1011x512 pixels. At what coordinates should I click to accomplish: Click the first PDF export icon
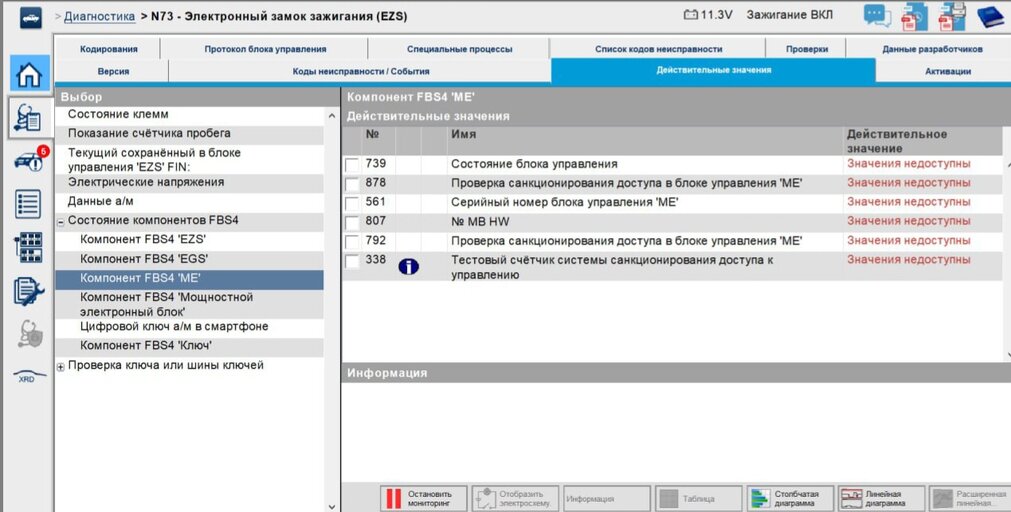(x=914, y=16)
